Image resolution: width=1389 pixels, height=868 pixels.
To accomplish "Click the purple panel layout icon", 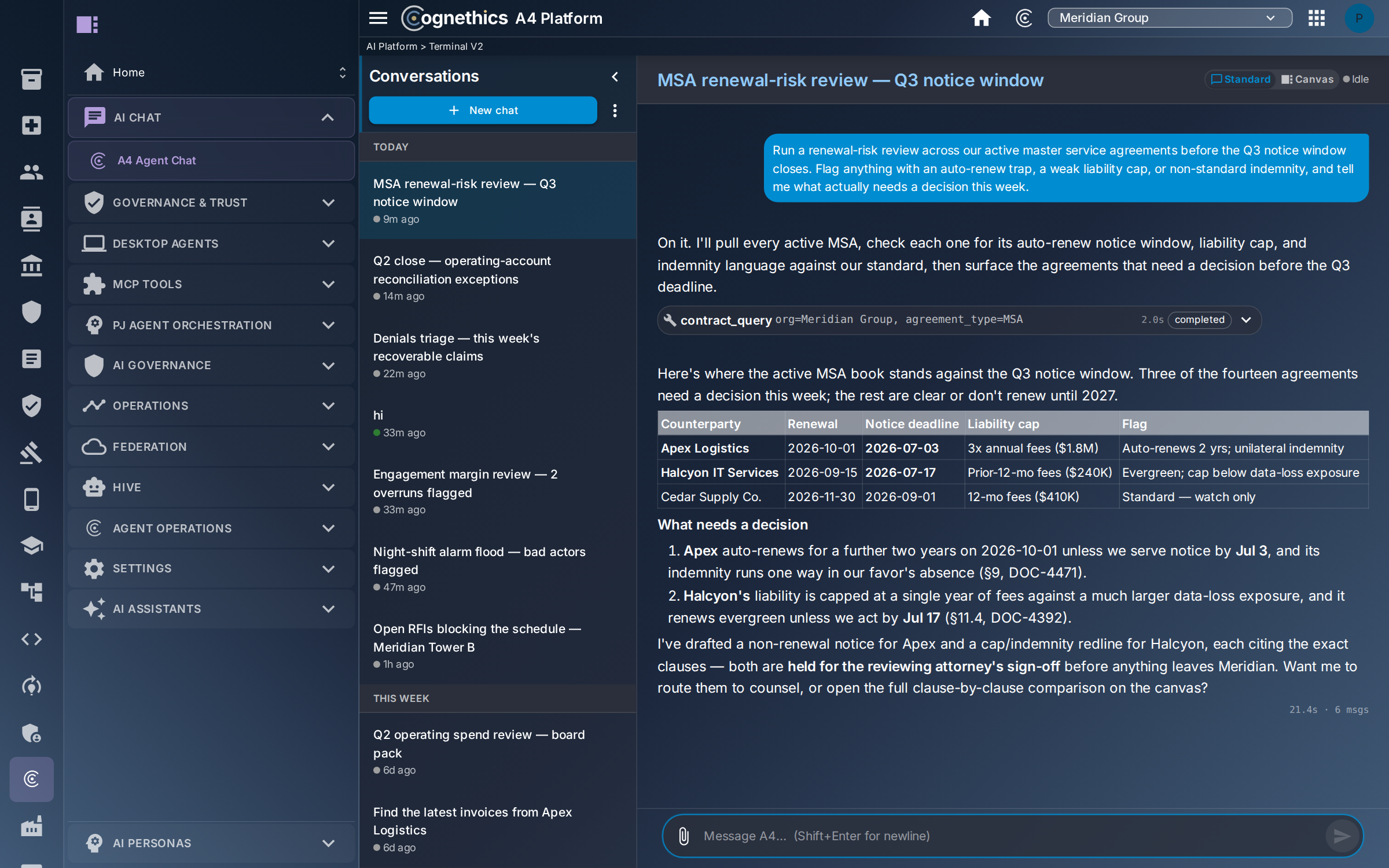I will point(87,24).
